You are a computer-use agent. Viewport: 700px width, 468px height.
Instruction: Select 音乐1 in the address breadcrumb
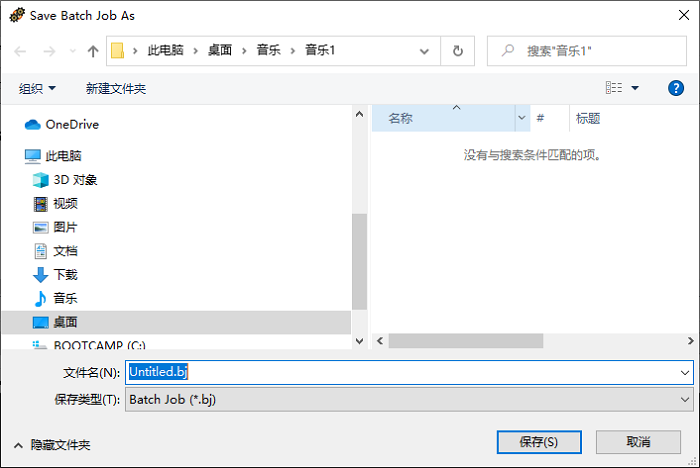(320, 50)
